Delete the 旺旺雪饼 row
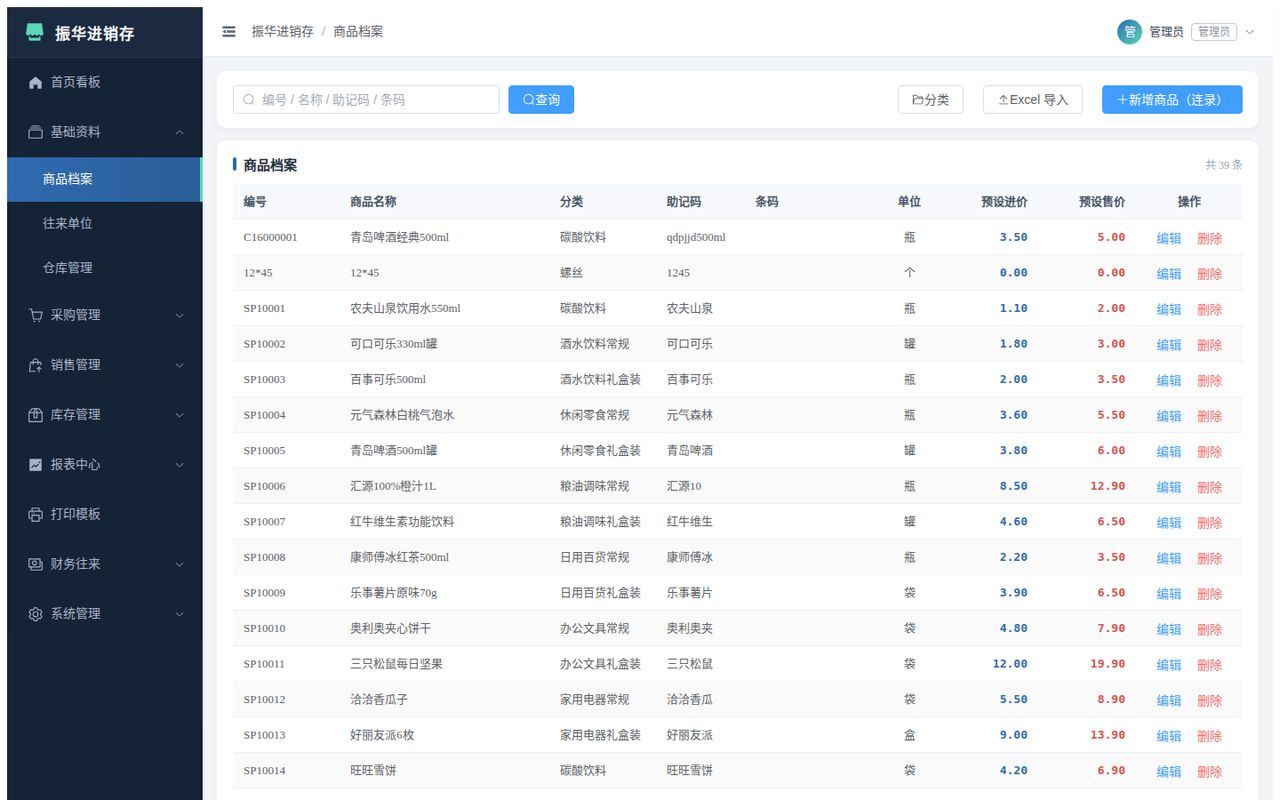This screenshot has width=1280, height=800. pos(1210,771)
